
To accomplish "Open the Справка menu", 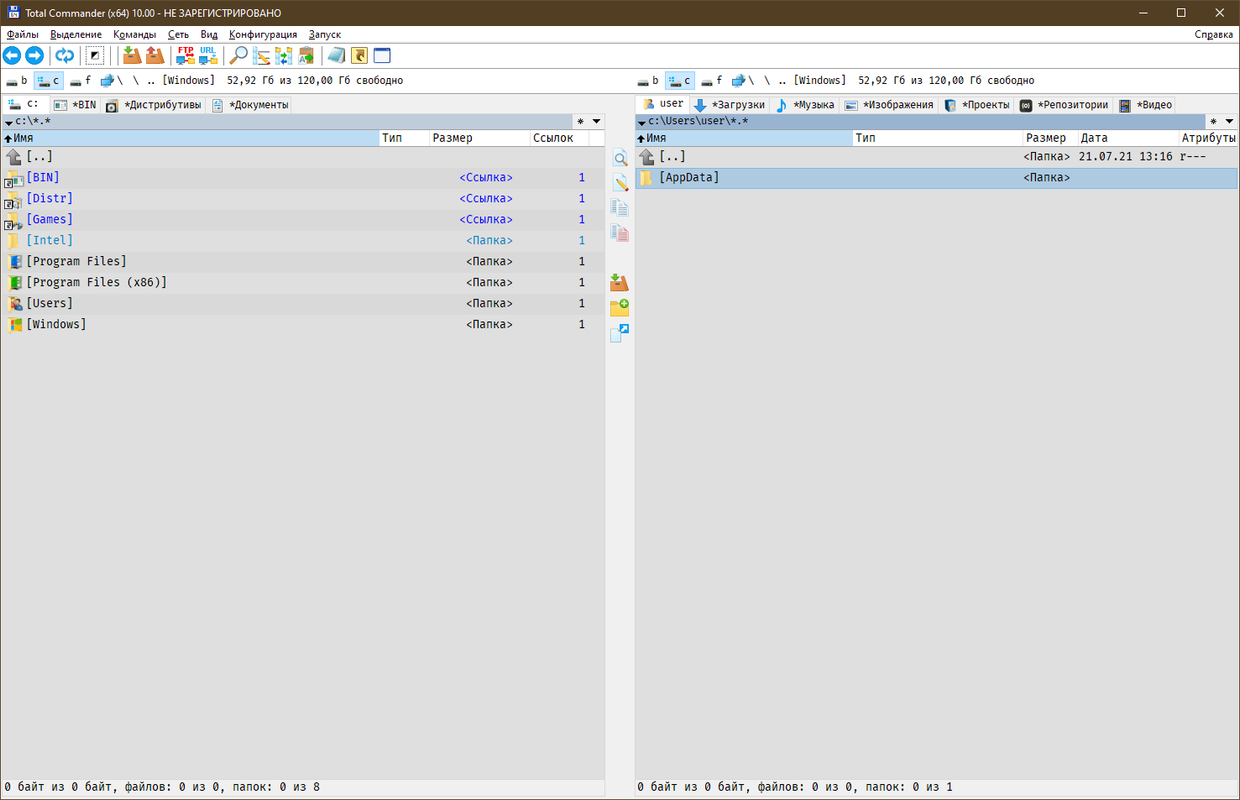I will coord(1214,34).
